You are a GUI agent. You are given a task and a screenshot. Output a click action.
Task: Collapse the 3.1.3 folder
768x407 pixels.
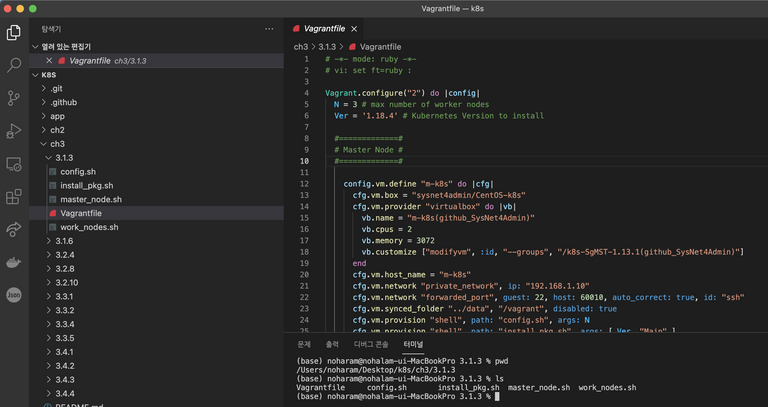click(48, 158)
